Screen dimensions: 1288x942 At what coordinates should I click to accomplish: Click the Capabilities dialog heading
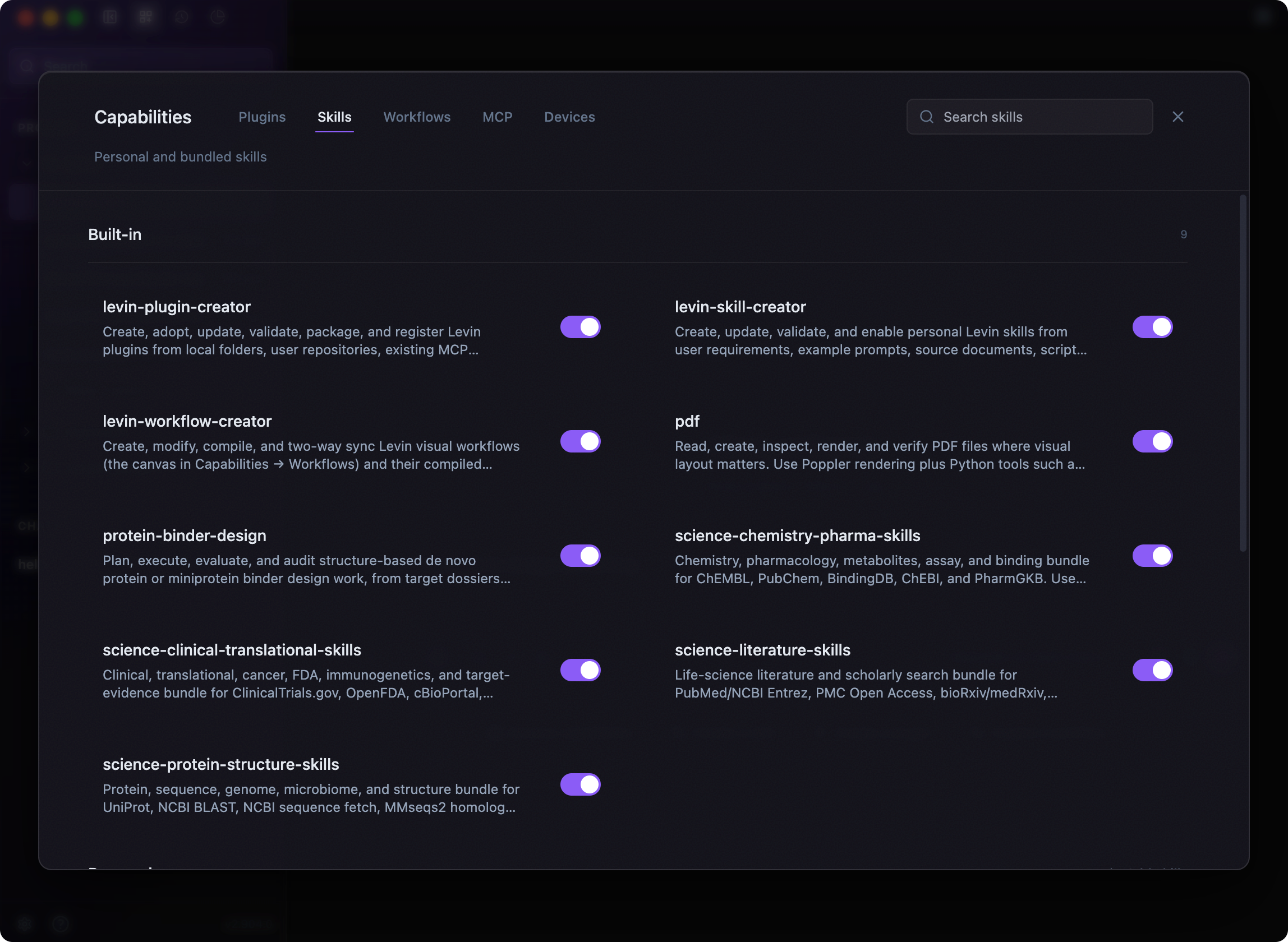pyautogui.click(x=142, y=117)
